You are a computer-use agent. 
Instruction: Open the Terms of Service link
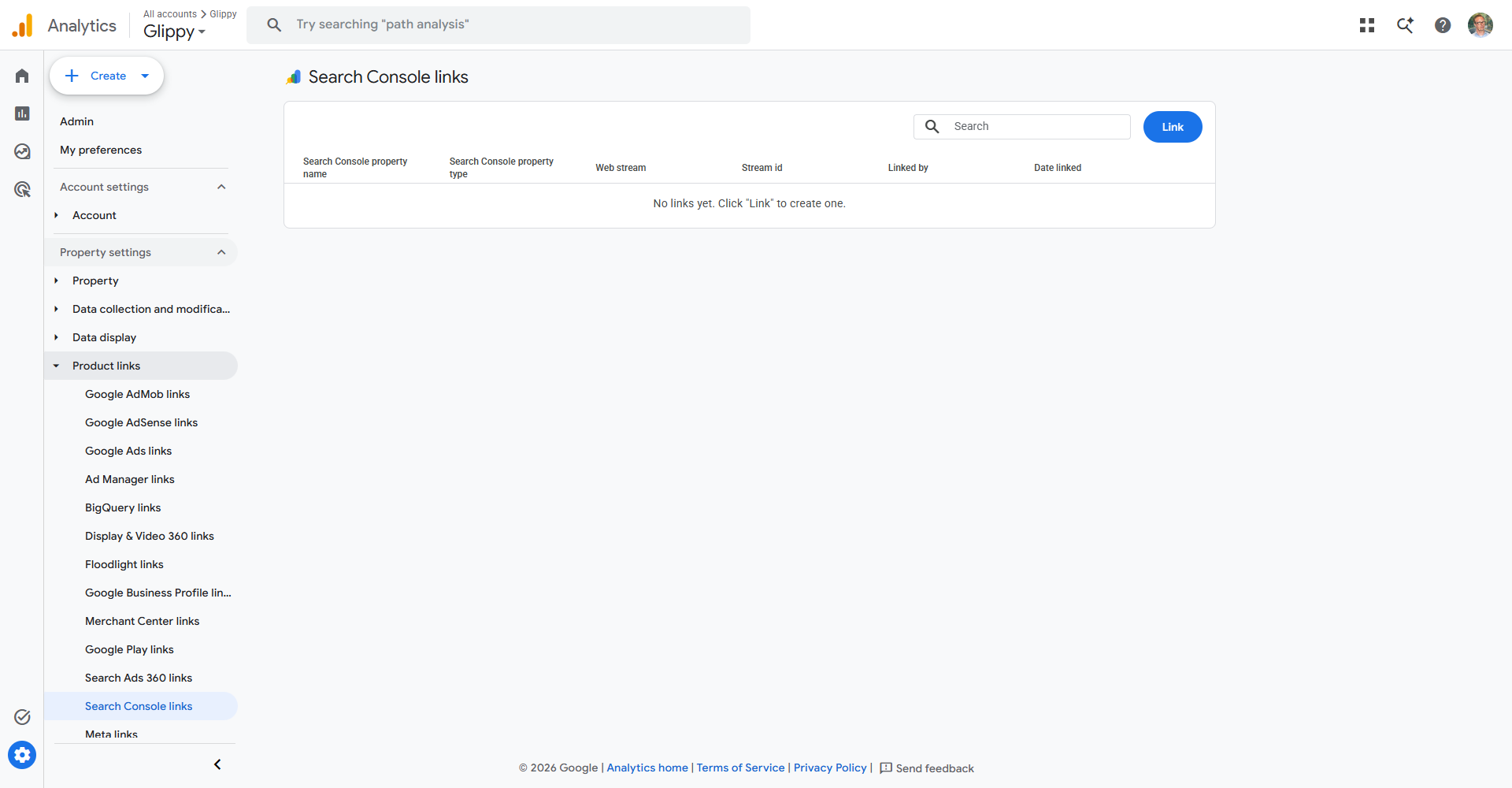[740, 768]
